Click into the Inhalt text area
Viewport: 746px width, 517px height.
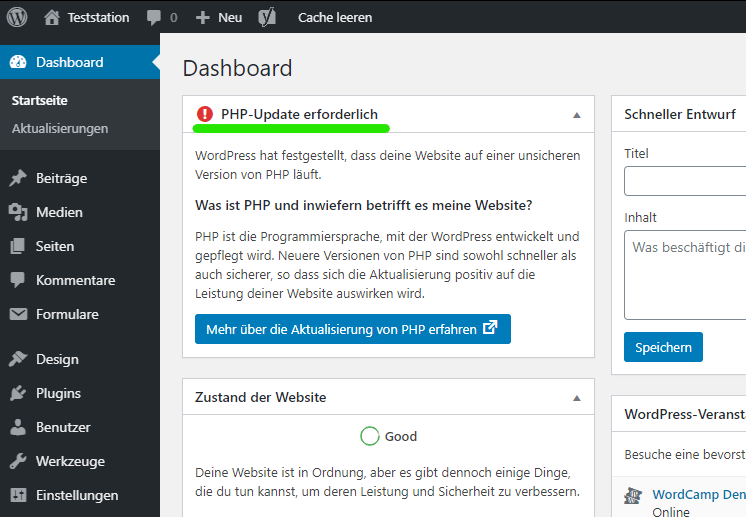685,275
